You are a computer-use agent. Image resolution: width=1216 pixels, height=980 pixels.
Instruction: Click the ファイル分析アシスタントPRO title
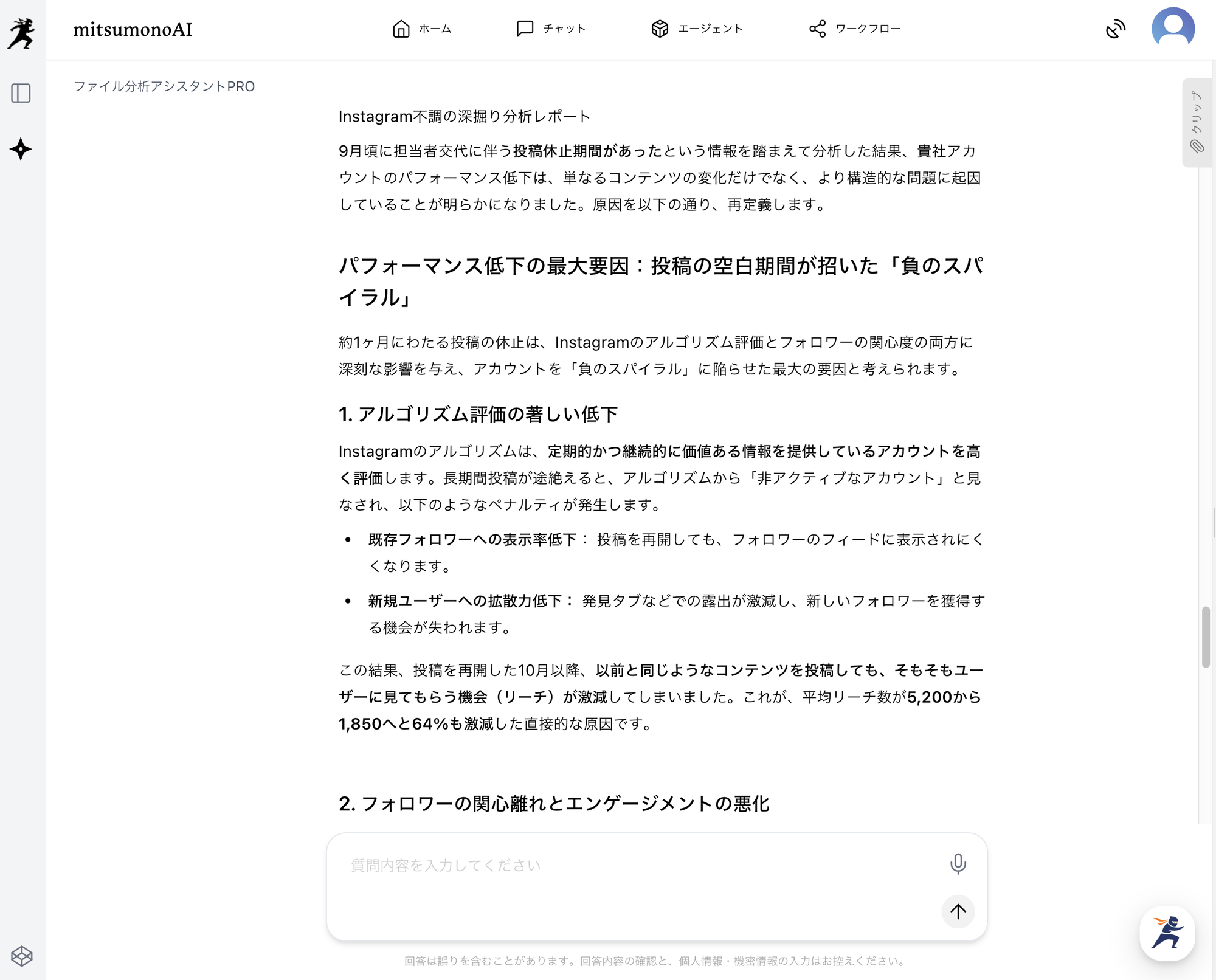coord(164,86)
